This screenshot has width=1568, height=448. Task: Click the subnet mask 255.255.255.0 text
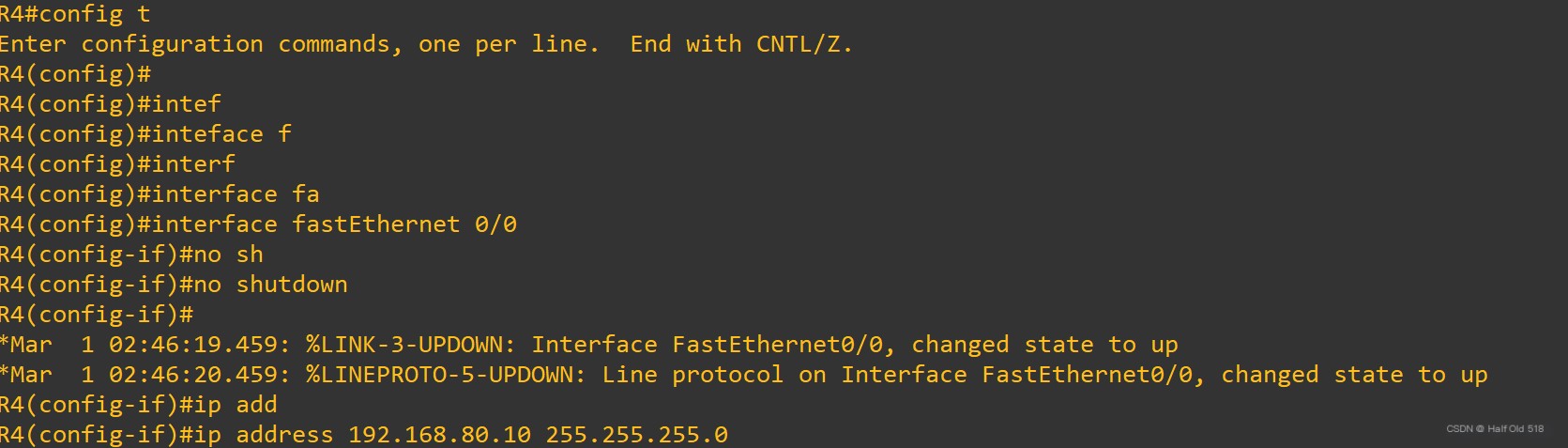click(x=637, y=435)
